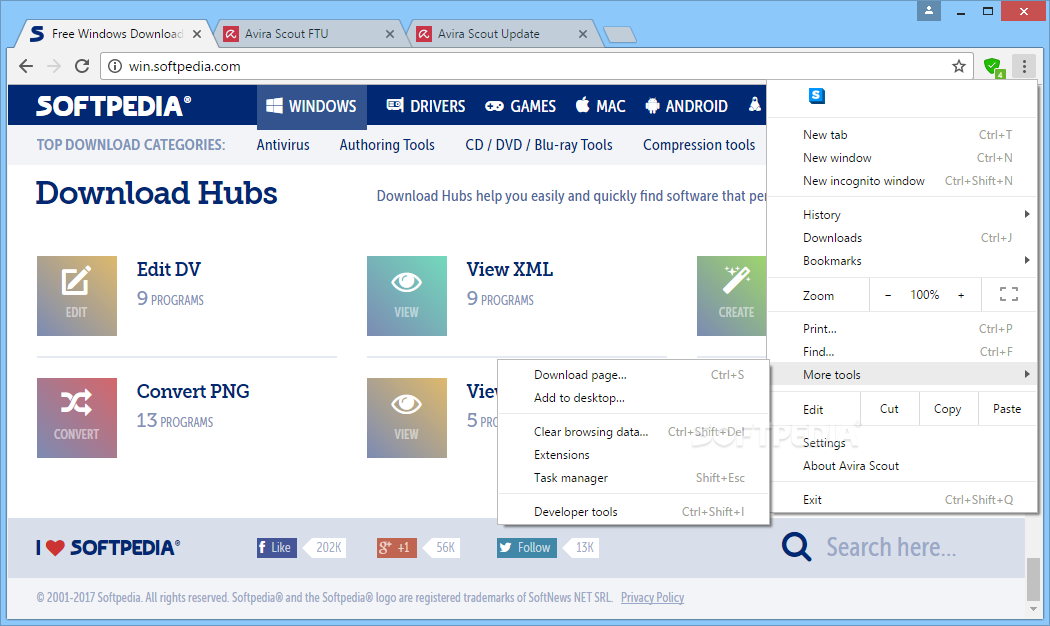Open Settings from the menu

point(901,443)
